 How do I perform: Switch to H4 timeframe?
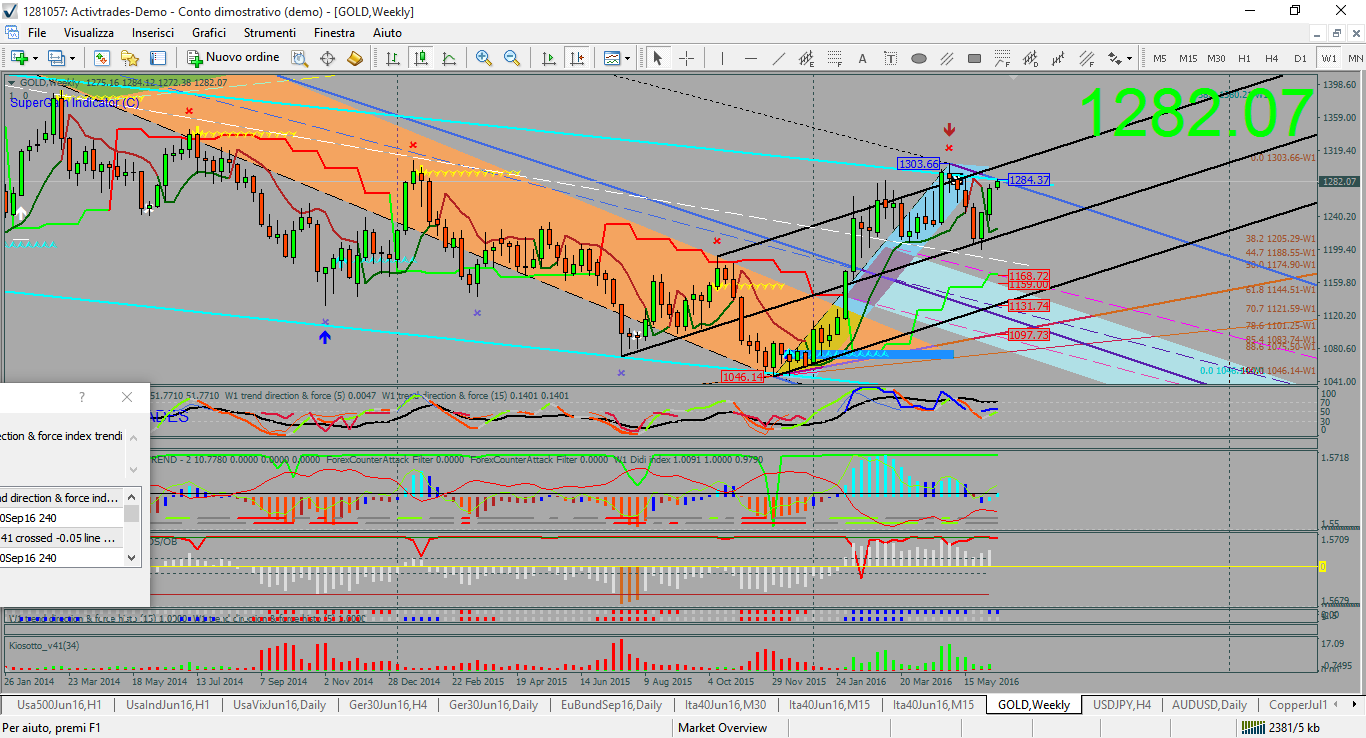coord(1272,58)
